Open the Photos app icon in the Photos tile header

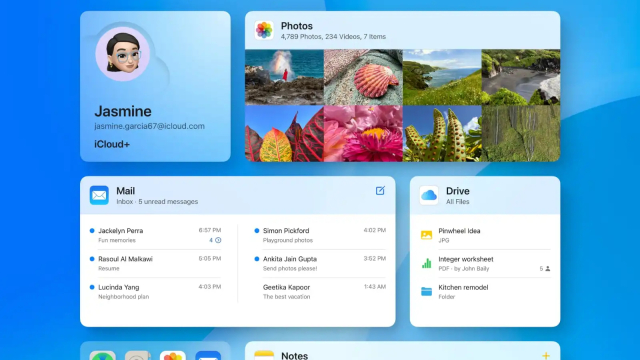pos(264,30)
